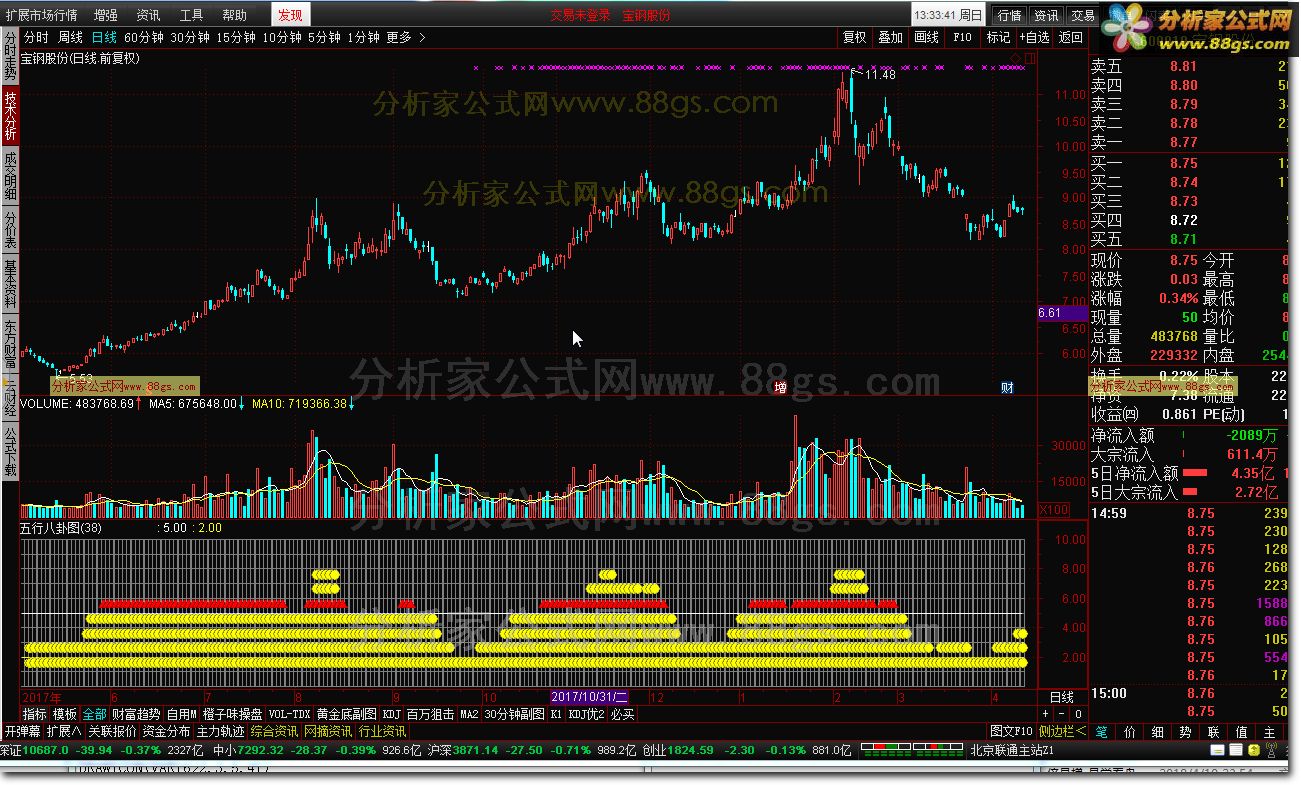Switch to 30分钟 period
Screen dimensions: 1301x785
190,37
